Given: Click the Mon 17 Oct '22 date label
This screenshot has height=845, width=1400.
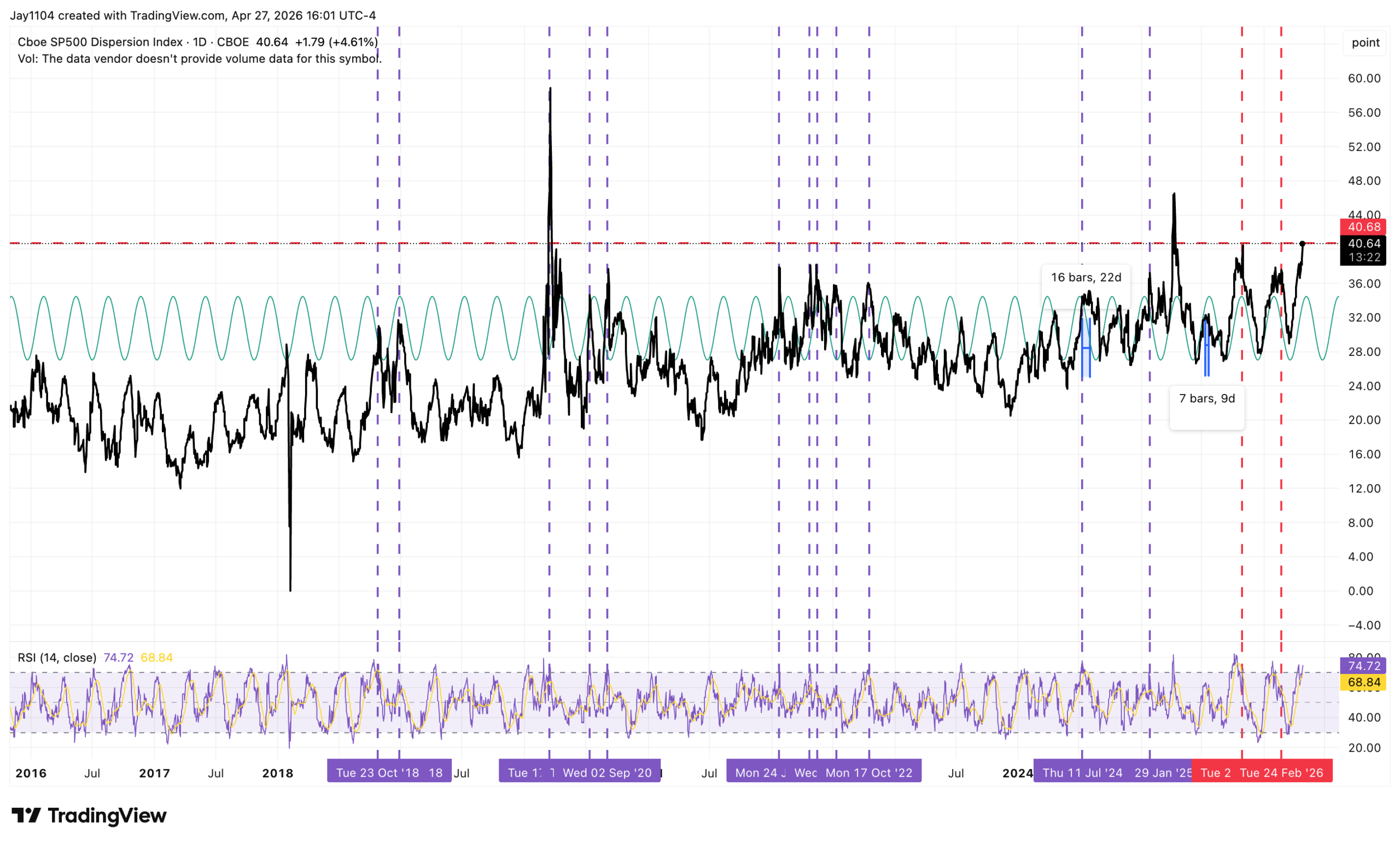Looking at the screenshot, I should tap(869, 773).
